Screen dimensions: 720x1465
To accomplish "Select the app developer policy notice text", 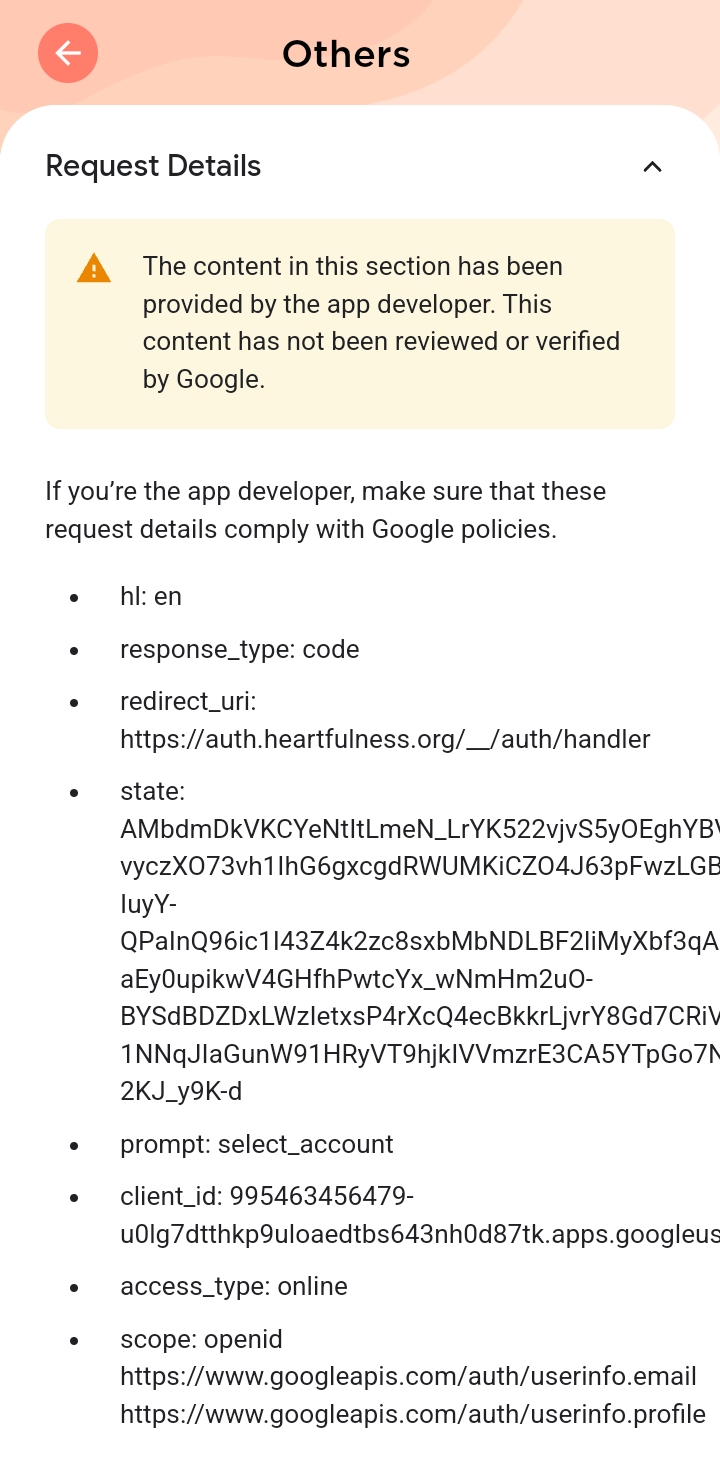I will click(x=325, y=510).
